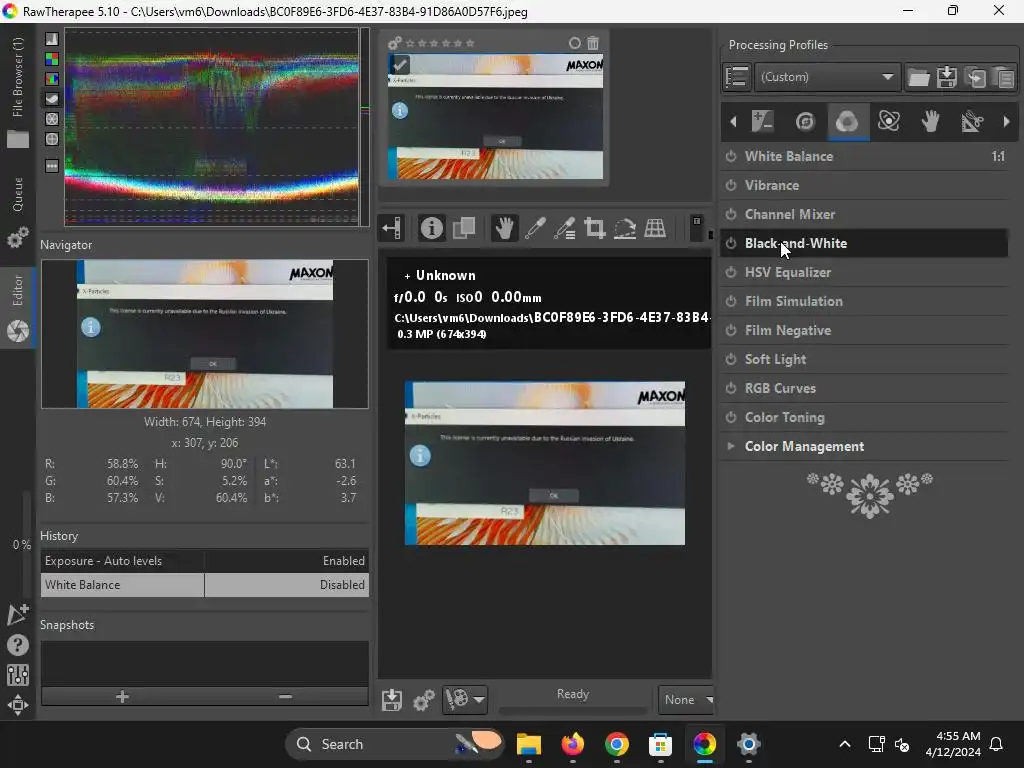Enable Channel Mixer power button
The width and height of the screenshot is (1024, 768).
tap(731, 214)
